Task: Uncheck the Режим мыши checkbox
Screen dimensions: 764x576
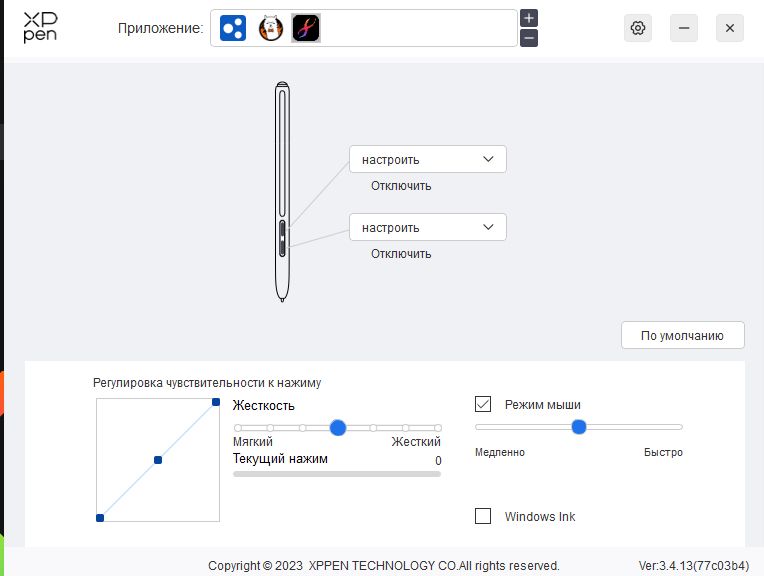Action: 483,404
